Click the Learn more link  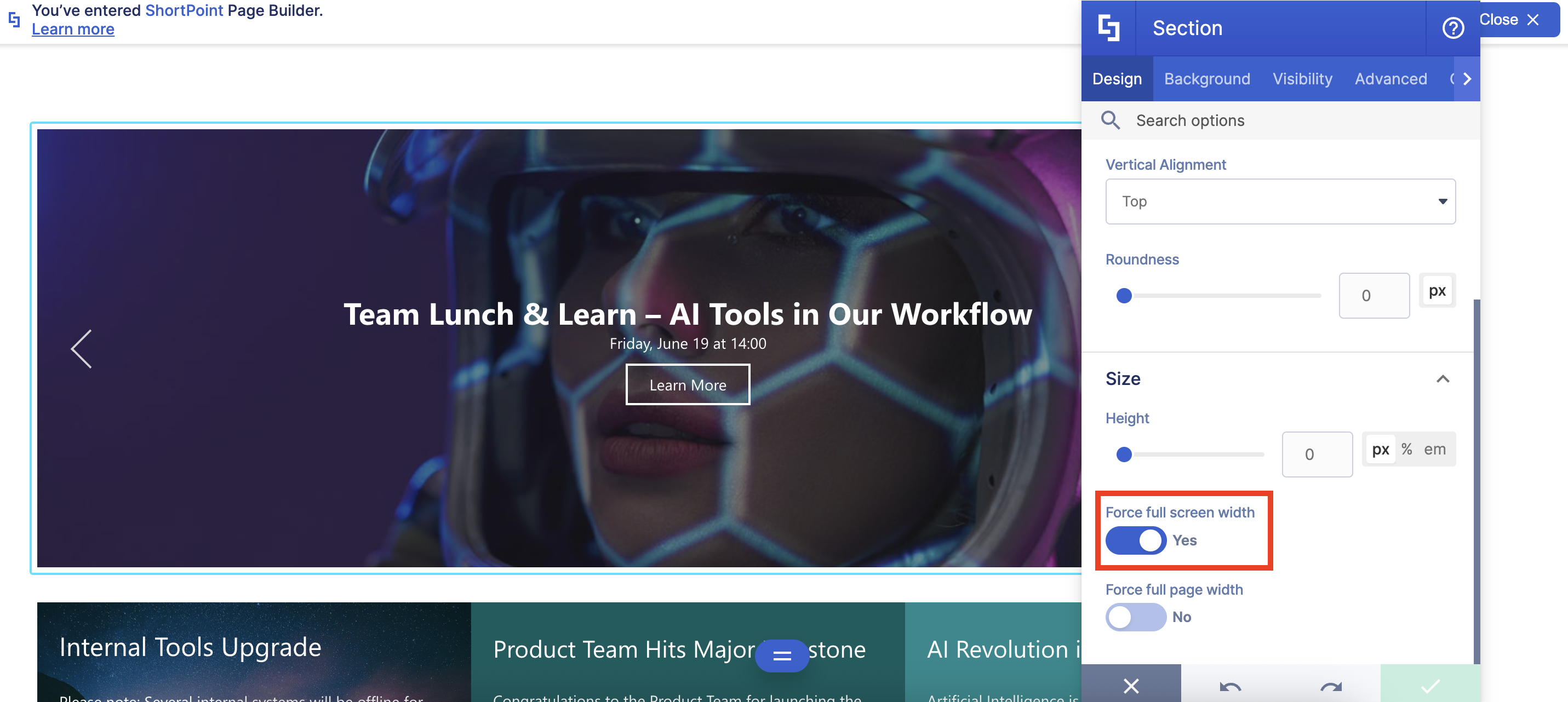click(73, 29)
